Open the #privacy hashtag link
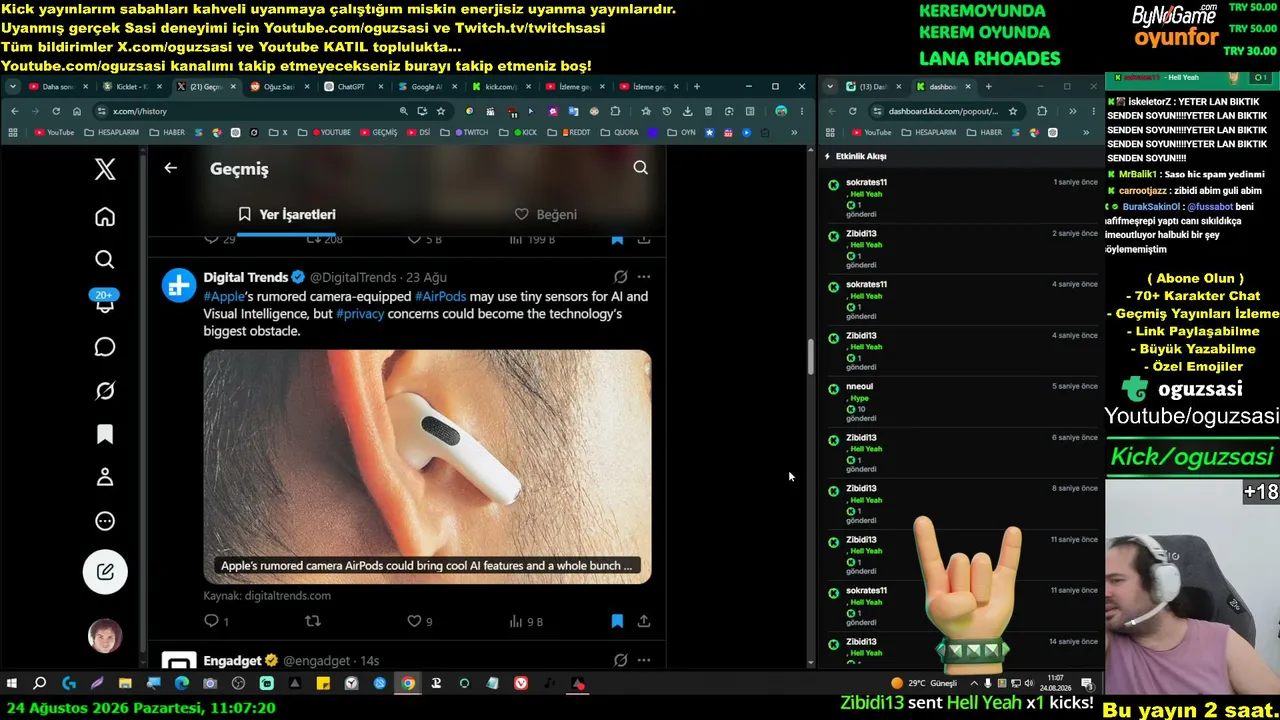The image size is (1280, 720). coord(360,314)
